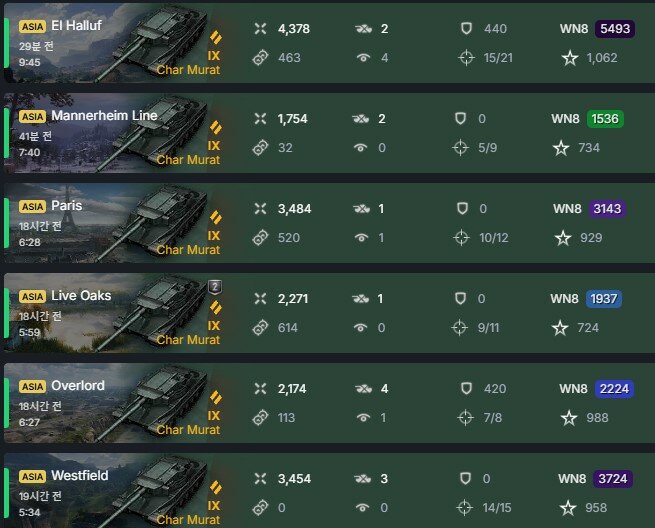Click the shield blocked-damage icon for Overlord
Viewport: 655px width, 528px height.
click(466, 388)
